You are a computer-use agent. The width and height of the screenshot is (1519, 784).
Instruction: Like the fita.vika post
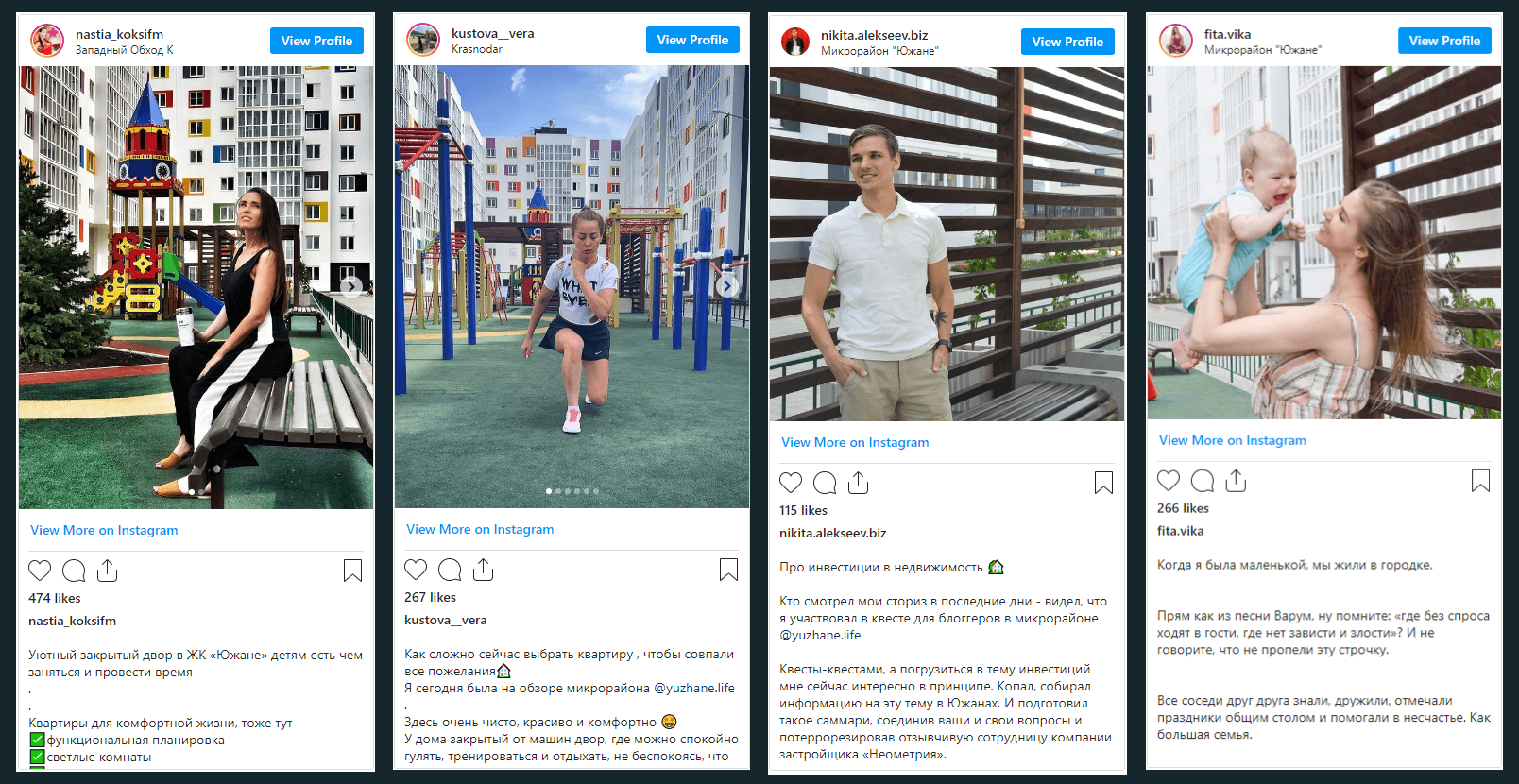pyautogui.click(x=1169, y=481)
